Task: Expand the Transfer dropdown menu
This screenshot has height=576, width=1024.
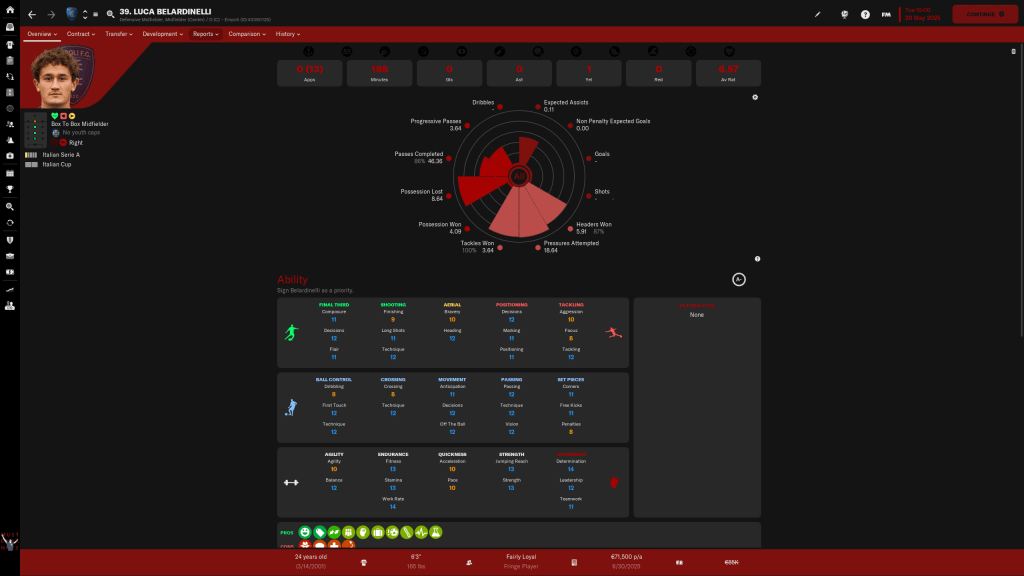Action: (119, 34)
